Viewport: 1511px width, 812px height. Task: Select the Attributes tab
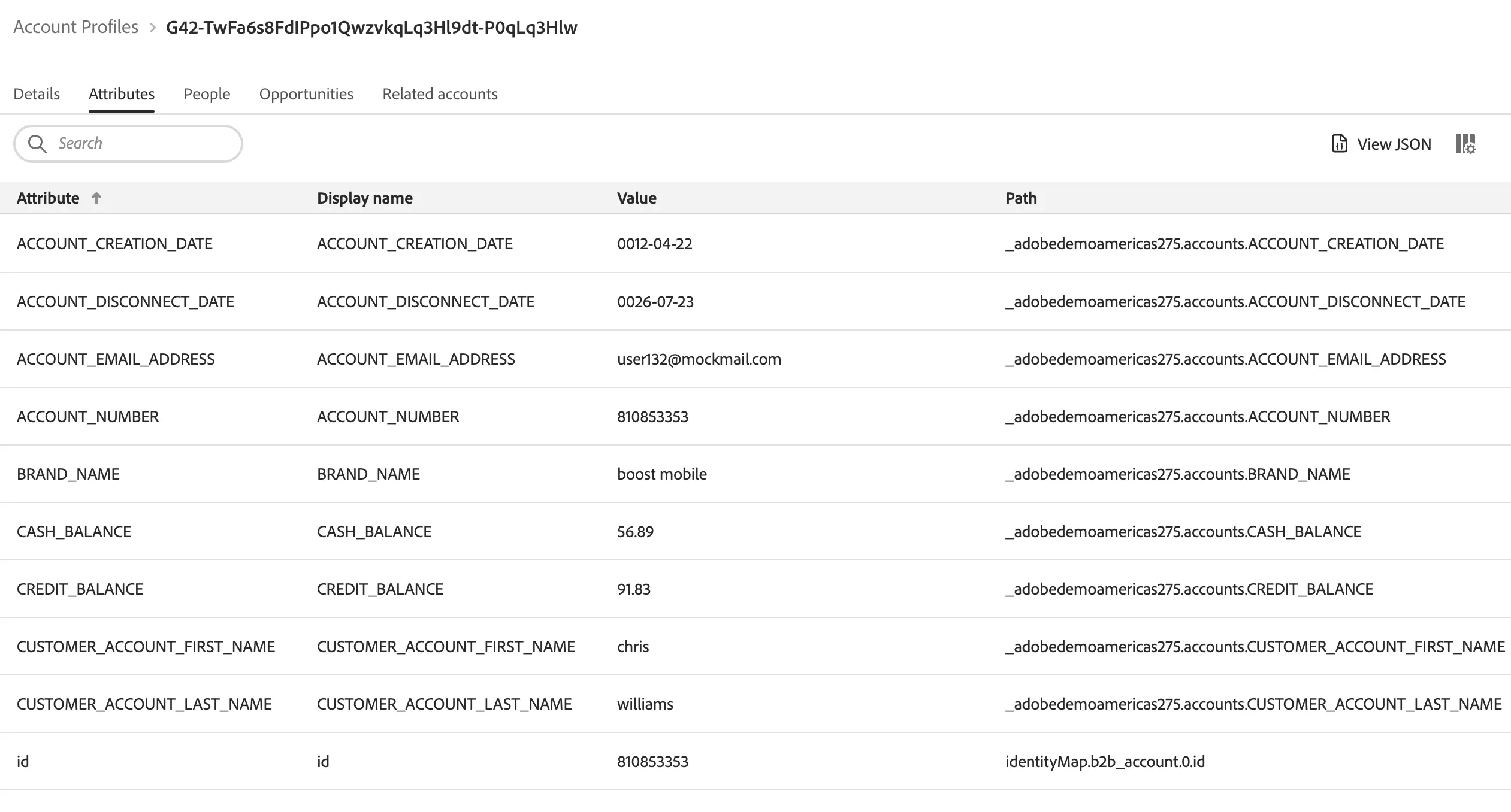(x=122, y=94)
